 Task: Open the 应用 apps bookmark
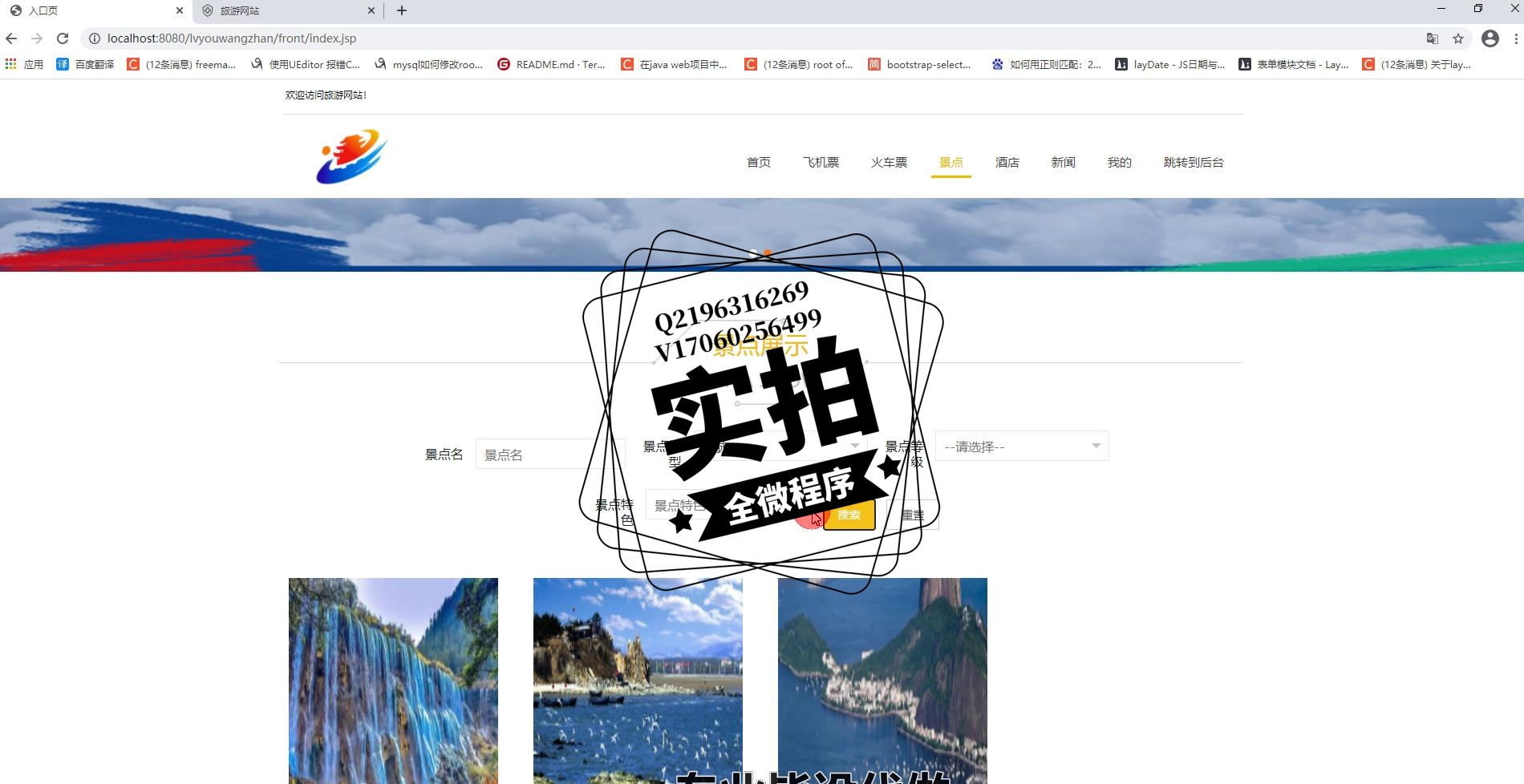[24, 64]
